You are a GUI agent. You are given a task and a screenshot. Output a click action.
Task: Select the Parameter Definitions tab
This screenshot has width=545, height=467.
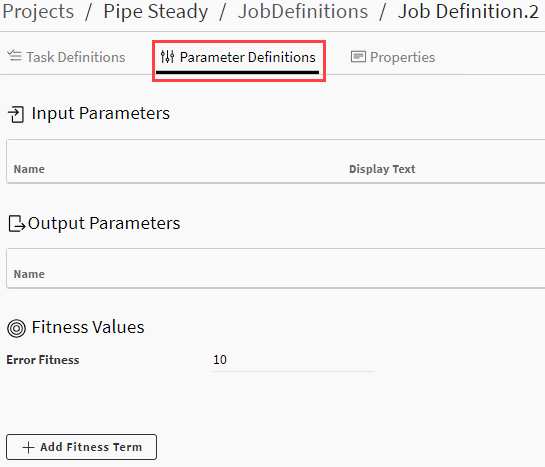click(238, 57)
